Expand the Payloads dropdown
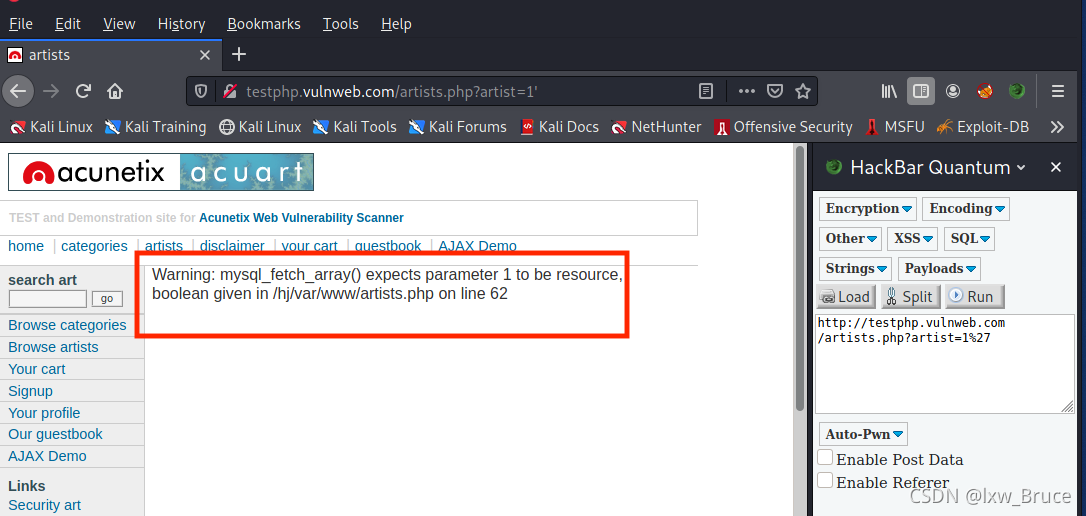Screen dimensions: 1086x516 pos(938,268)
